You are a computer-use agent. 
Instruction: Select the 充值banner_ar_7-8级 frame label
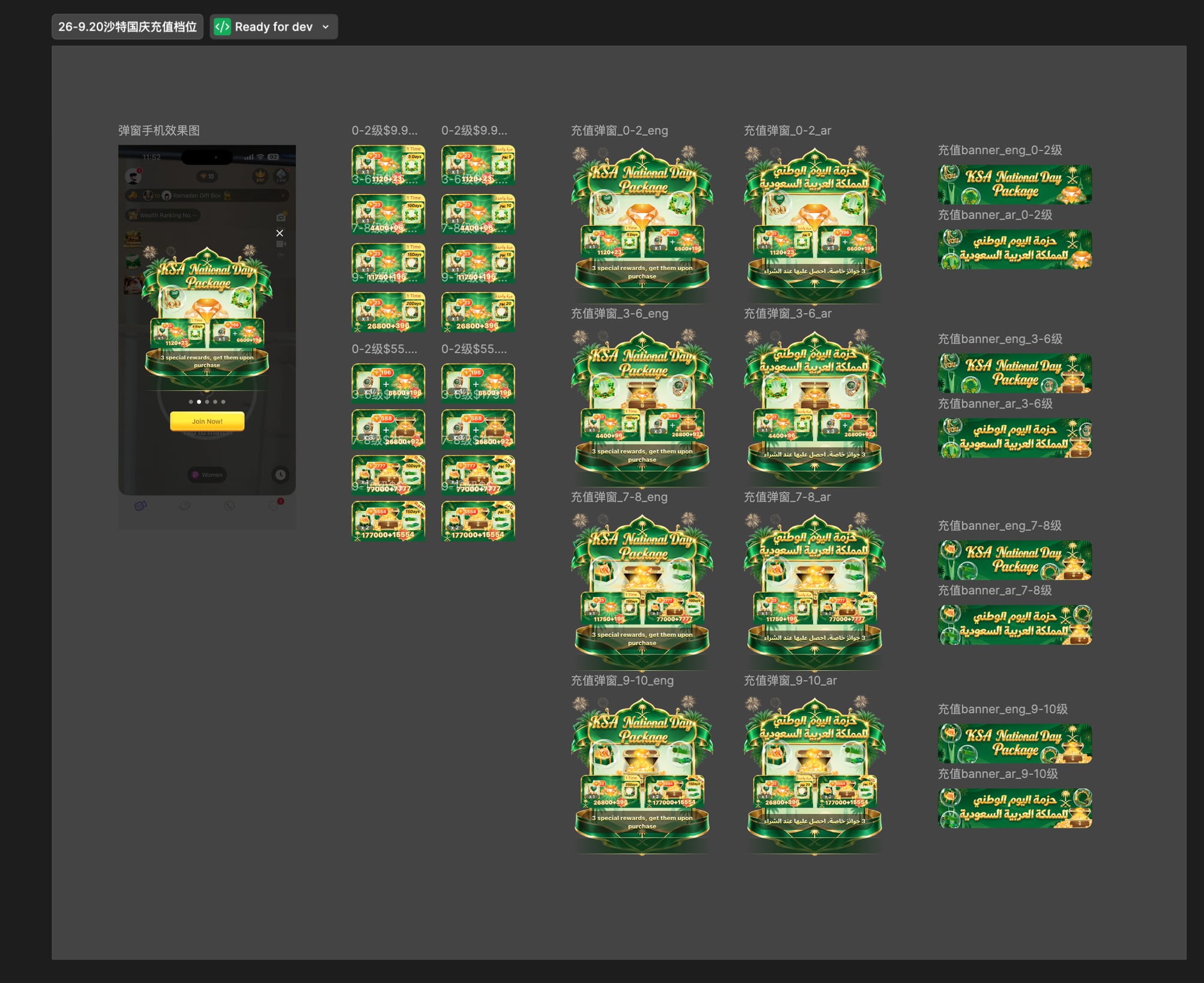point(995,591)
